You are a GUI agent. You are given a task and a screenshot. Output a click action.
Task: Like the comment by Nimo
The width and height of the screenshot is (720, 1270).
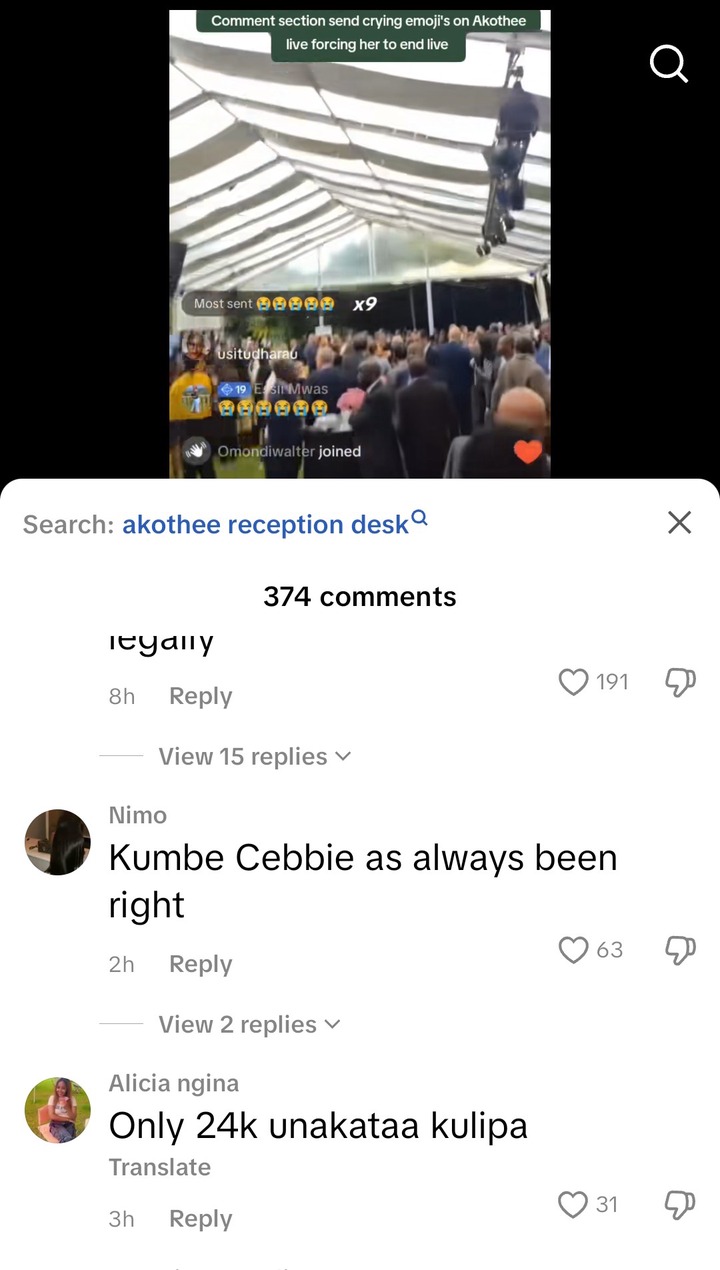pyautogui.click(x=573, y=949)
